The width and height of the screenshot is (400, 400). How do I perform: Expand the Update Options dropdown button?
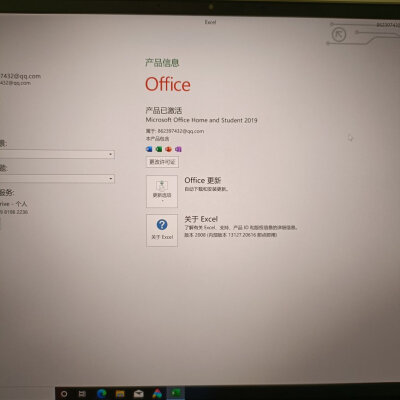[x=162, y=192]
